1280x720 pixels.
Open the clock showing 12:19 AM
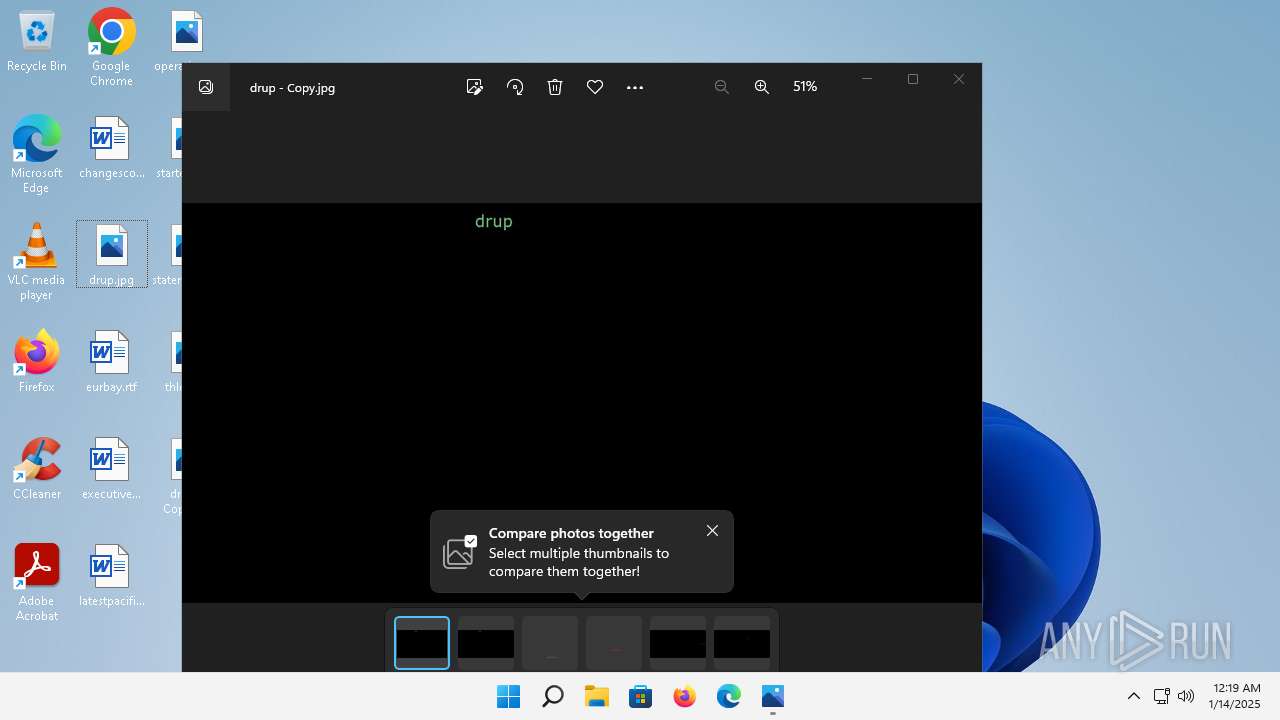(x=1235, y=696)
